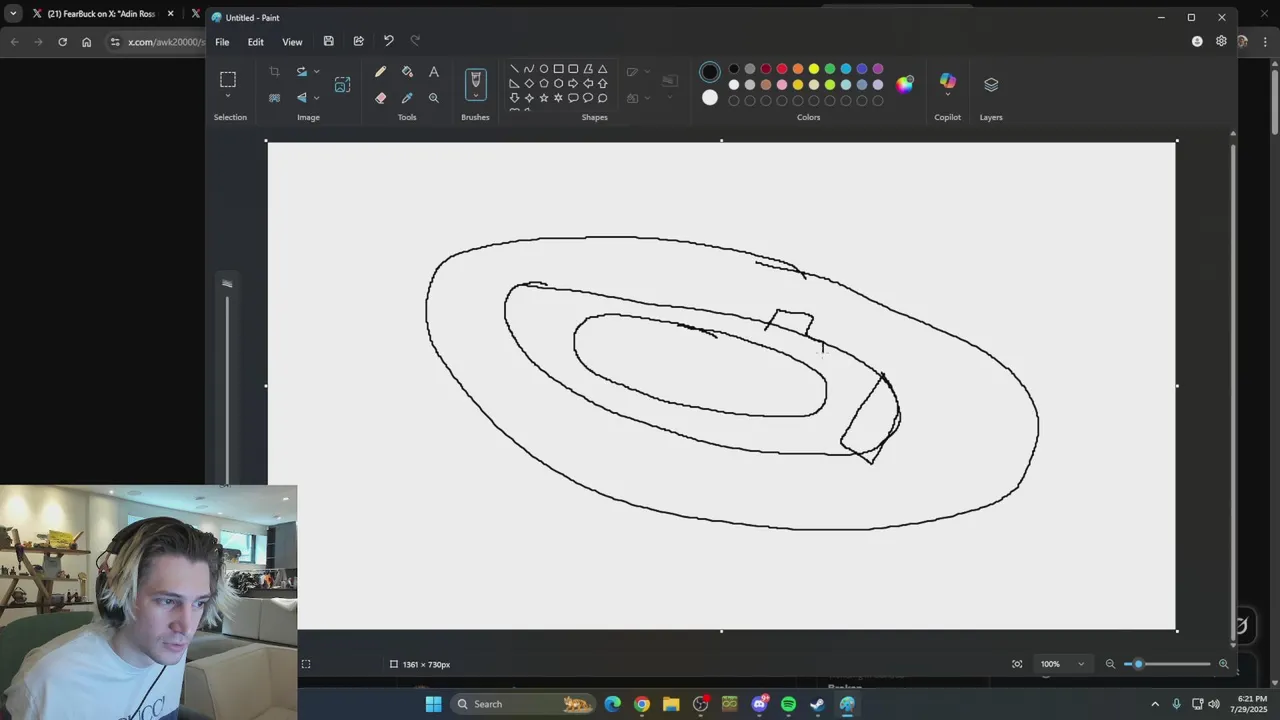Click the brush size slider handle

(227, 284)
